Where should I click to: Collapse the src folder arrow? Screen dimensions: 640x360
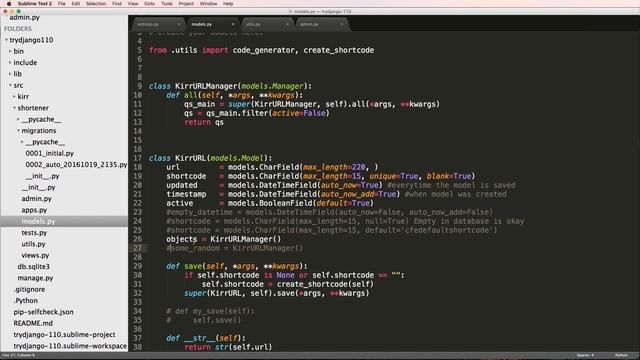point(10,85)
